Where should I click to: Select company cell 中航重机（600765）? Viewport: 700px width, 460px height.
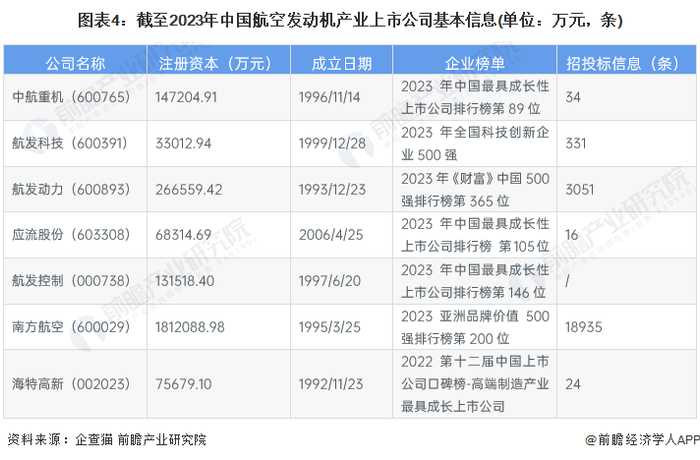click(71, 97)
